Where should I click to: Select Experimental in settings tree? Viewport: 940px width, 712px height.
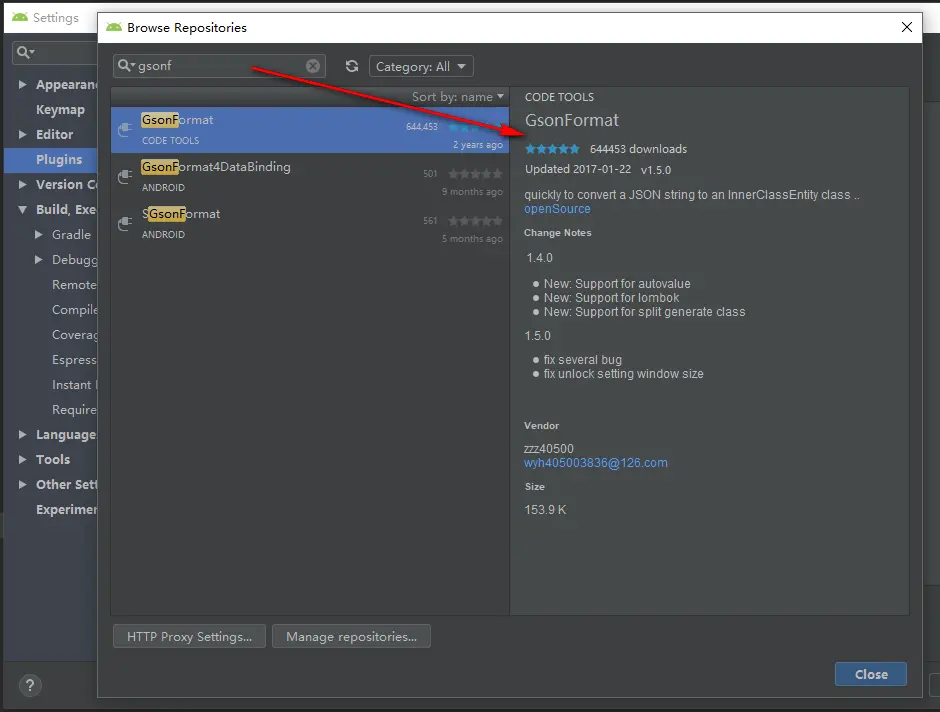(66, 509)
